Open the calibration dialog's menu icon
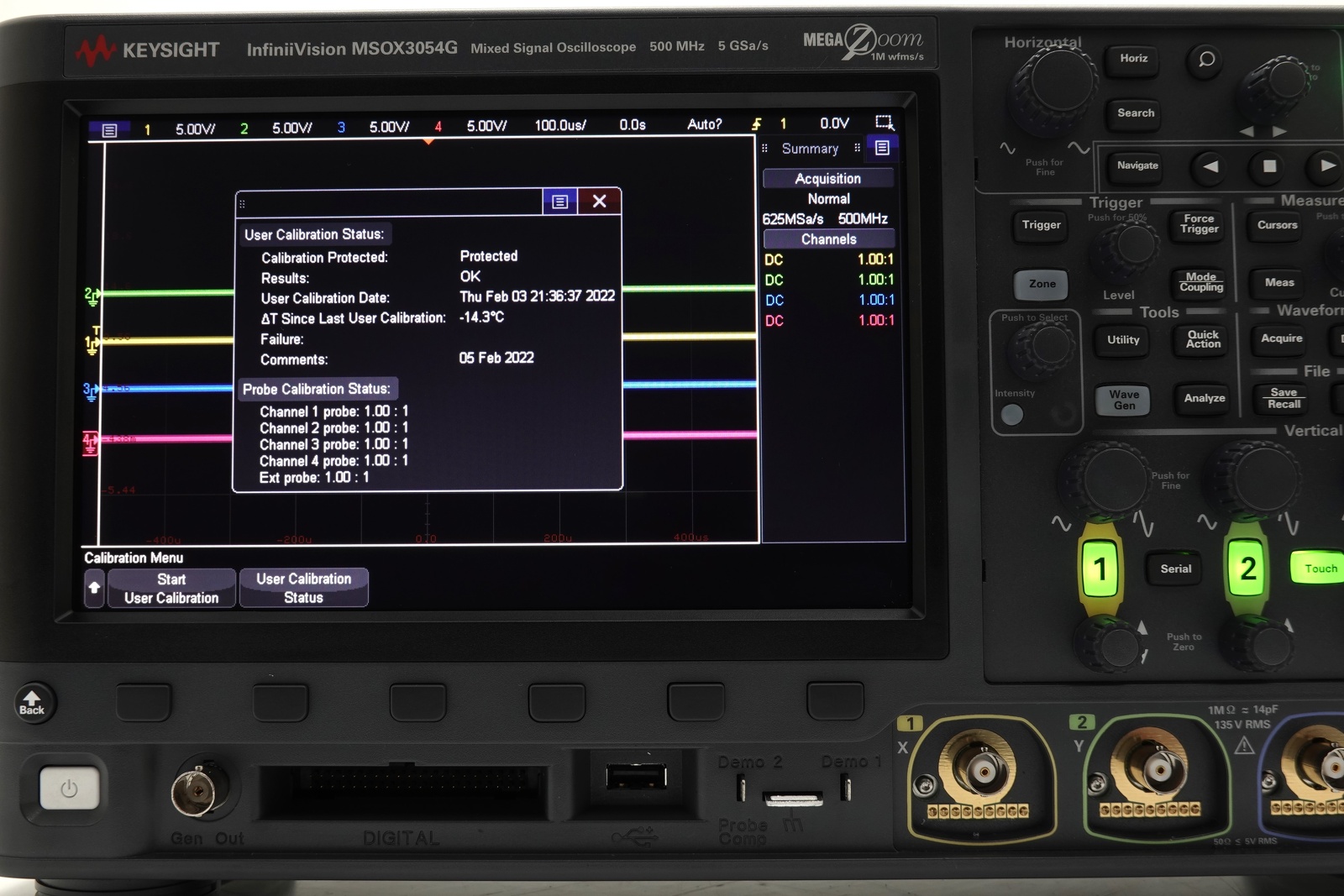Viewport: 1344px width, 896px height. [560, 202]
